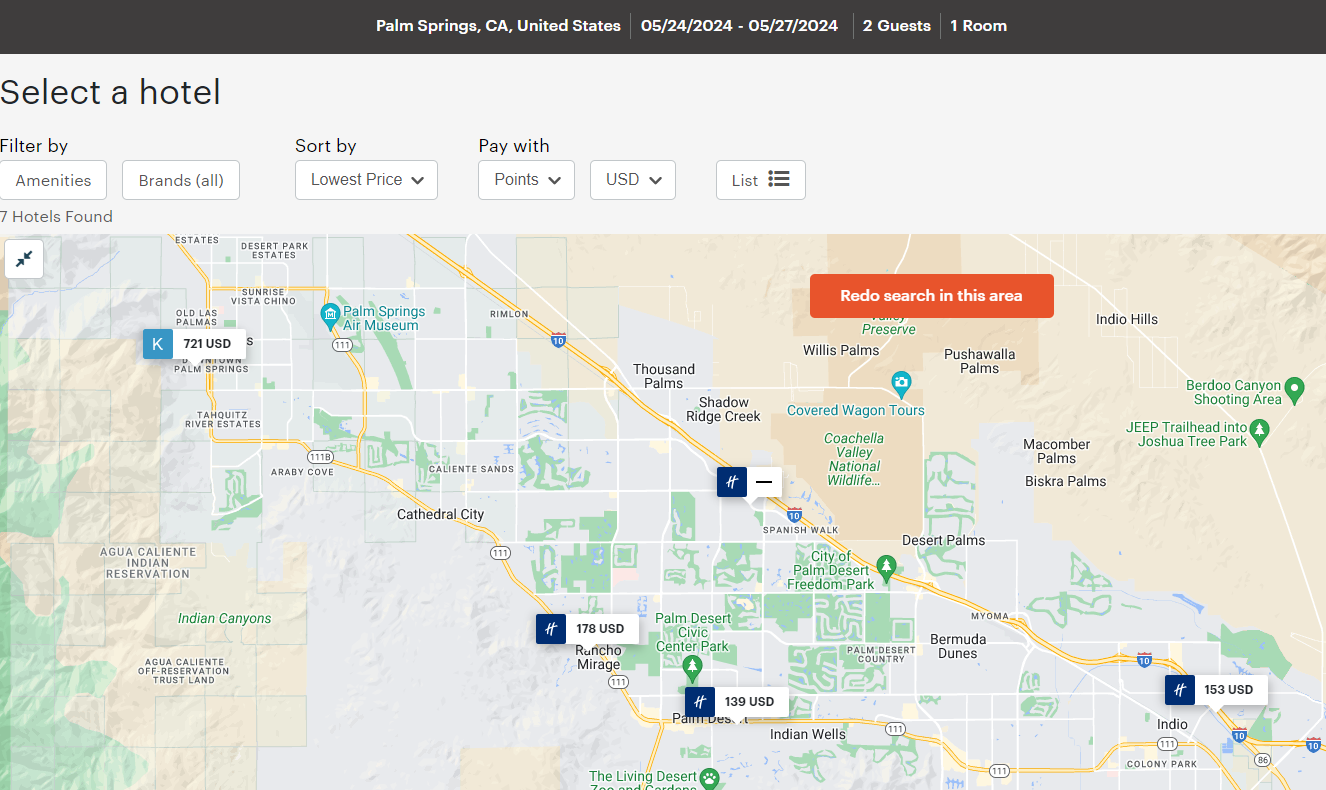This screenshot has height=790, width=1326.
Task: Open the Lowest Price sort dropdown
Action: [366, 180]
